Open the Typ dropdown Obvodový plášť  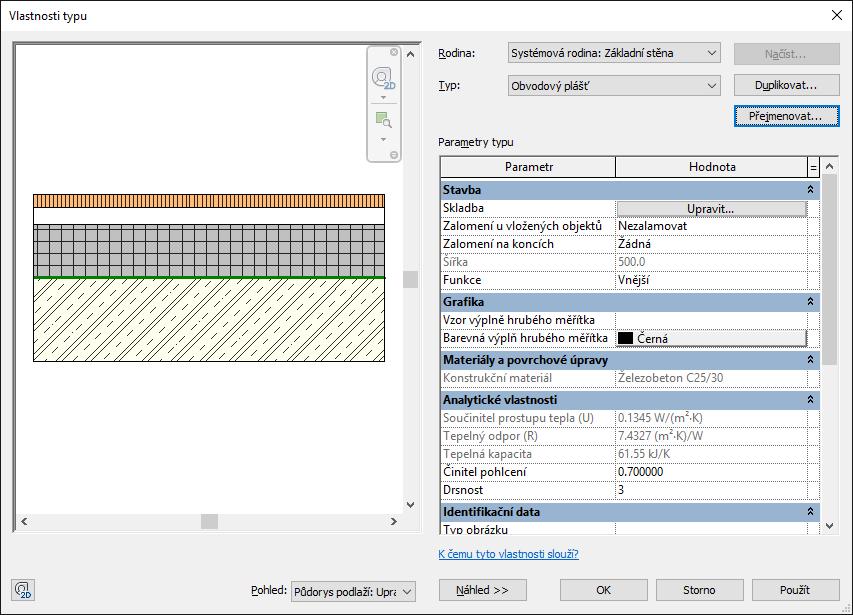pos(614,85)
